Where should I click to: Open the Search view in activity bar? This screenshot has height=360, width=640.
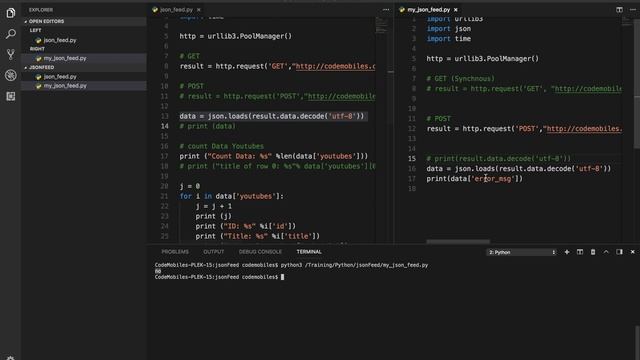11,33
